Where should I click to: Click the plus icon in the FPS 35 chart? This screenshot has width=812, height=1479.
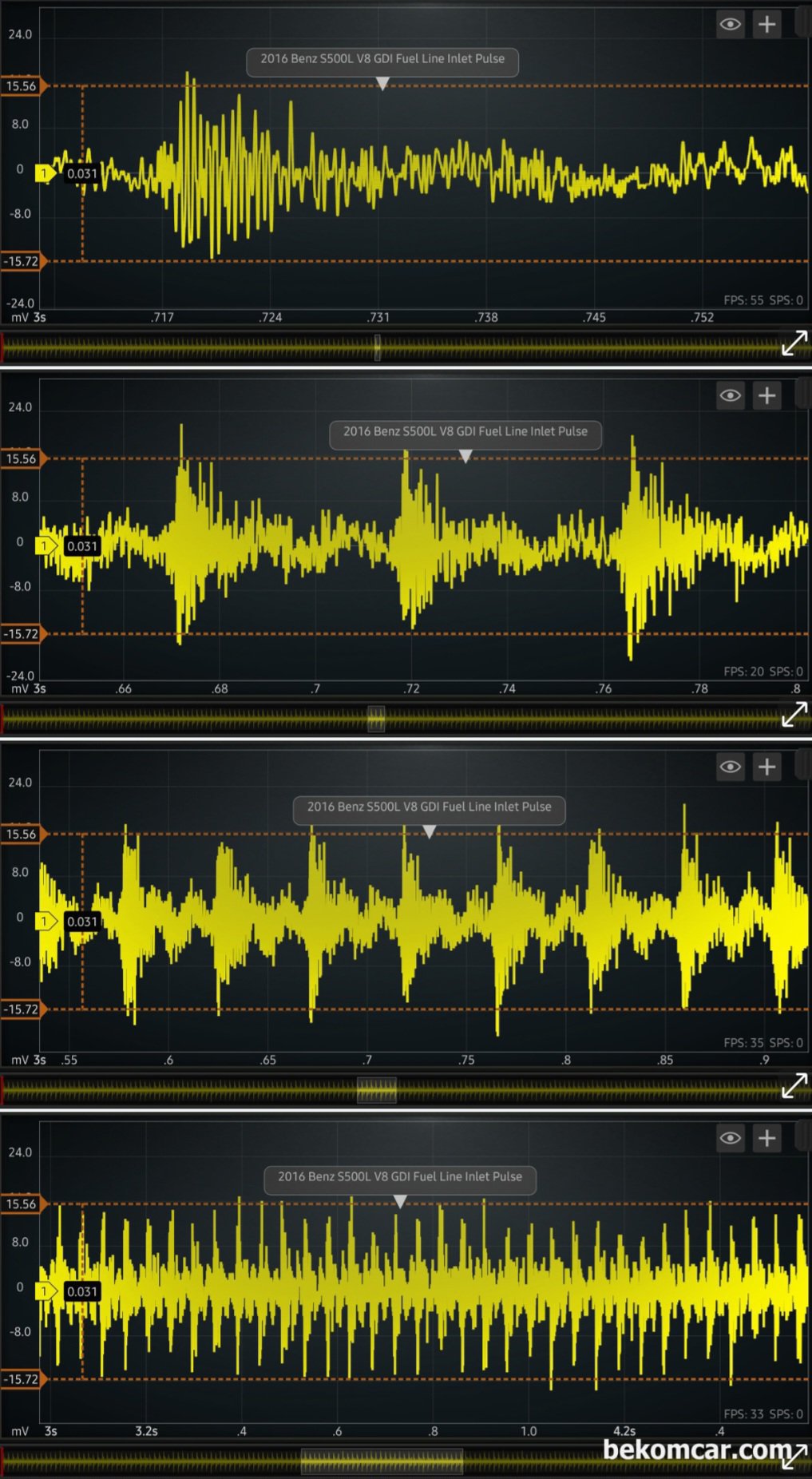766,767
